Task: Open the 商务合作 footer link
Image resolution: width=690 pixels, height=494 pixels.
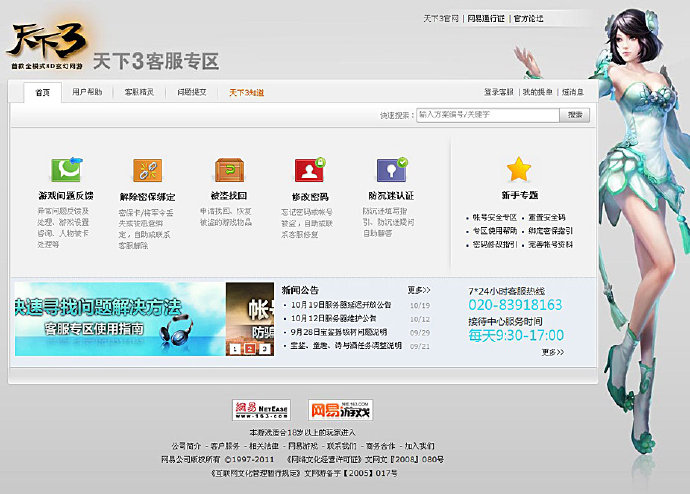Action: click(x=381, y=446)
